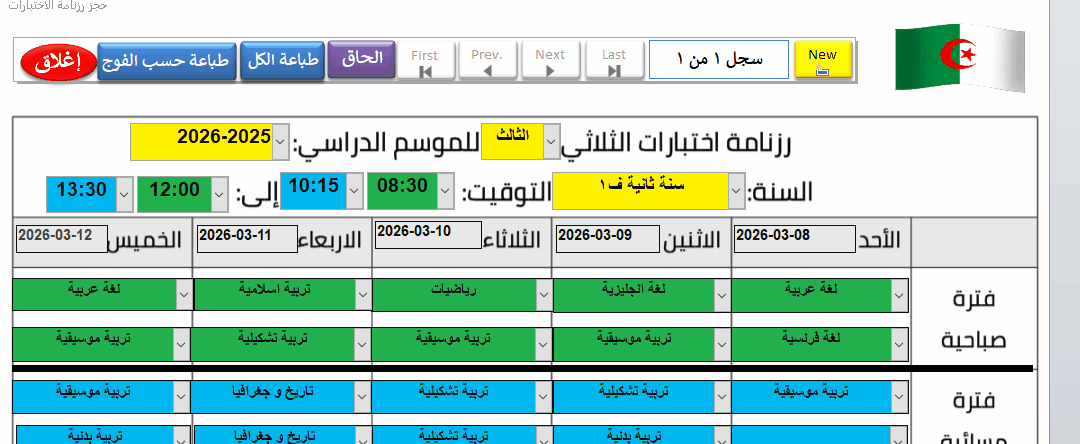Click the Sunday date field 2026-03-08

[793, 238]
